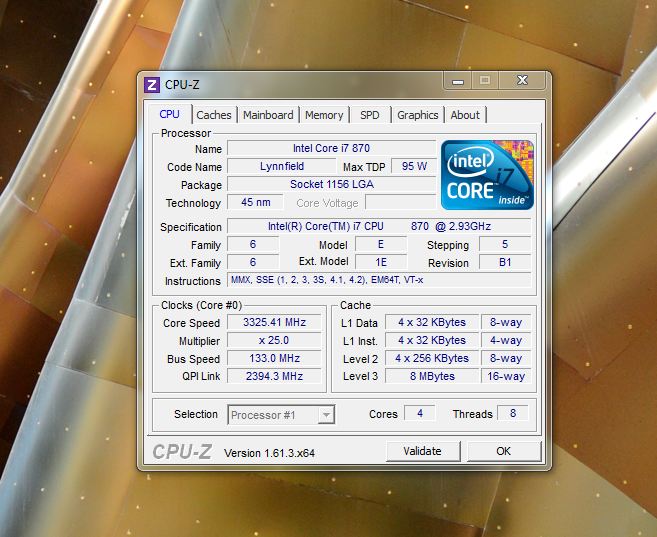Click the Code Name value Lynnfield
Image resolution: width=657 pixels, height=537 pixels.
pyautogui.click(x=282, y=166)
